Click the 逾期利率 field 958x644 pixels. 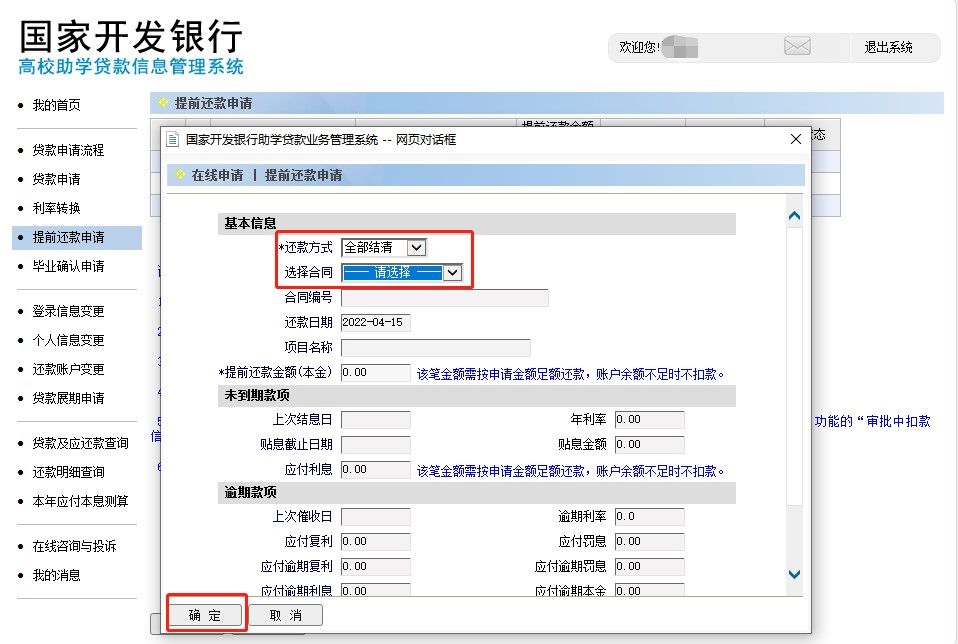pos(649,517)
